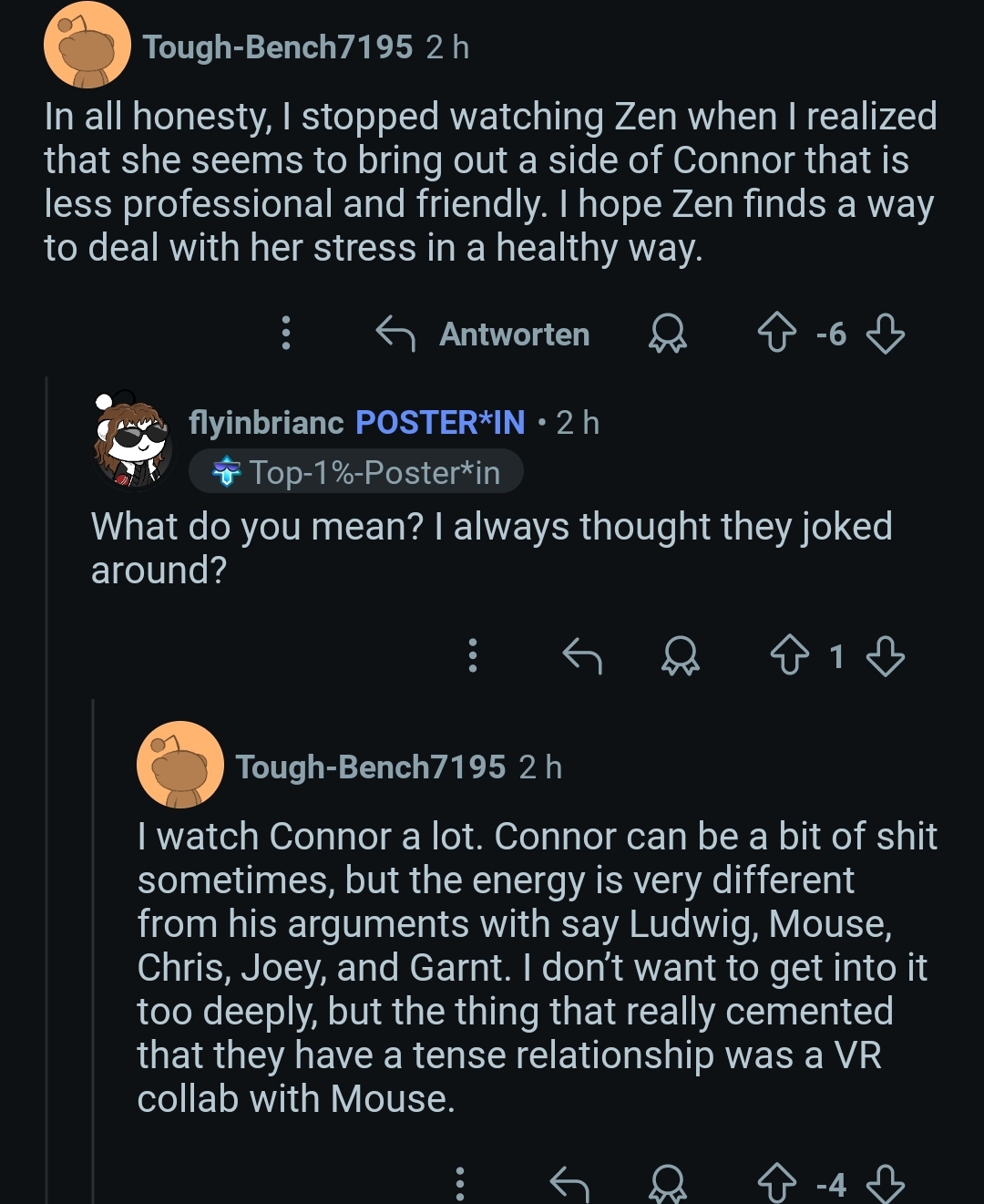Reply to flyinbrianc's comment using arrow icon
The width and height of the screenshot is (984, 1204).
pyautogui.click(x=582, y=655)
